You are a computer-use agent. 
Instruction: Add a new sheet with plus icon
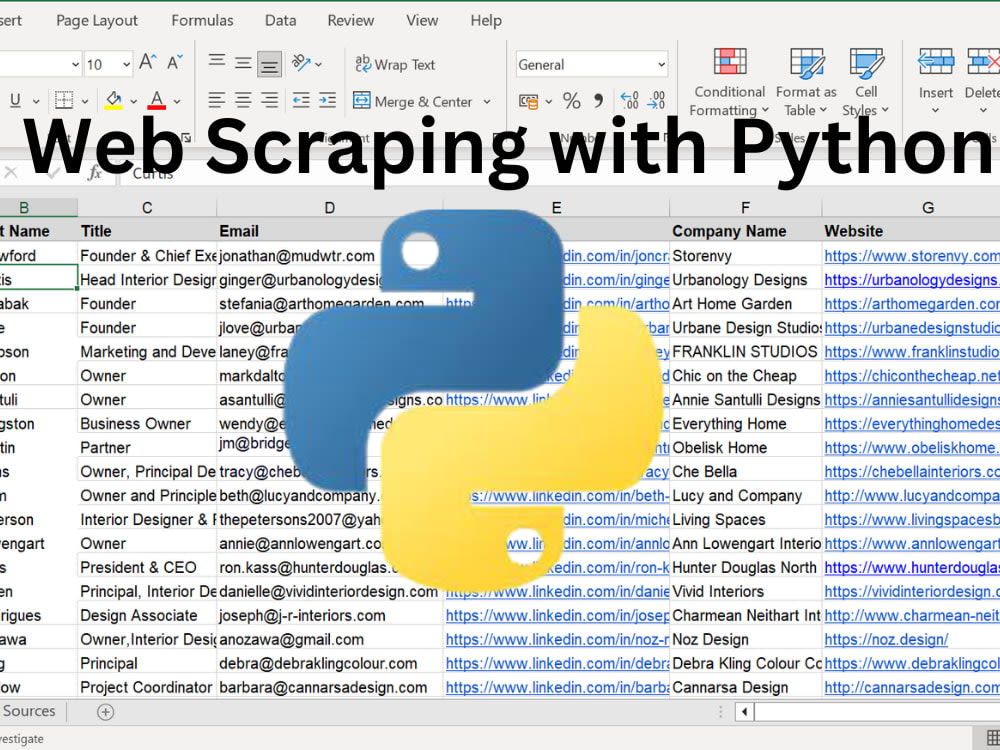coord(105,712)
